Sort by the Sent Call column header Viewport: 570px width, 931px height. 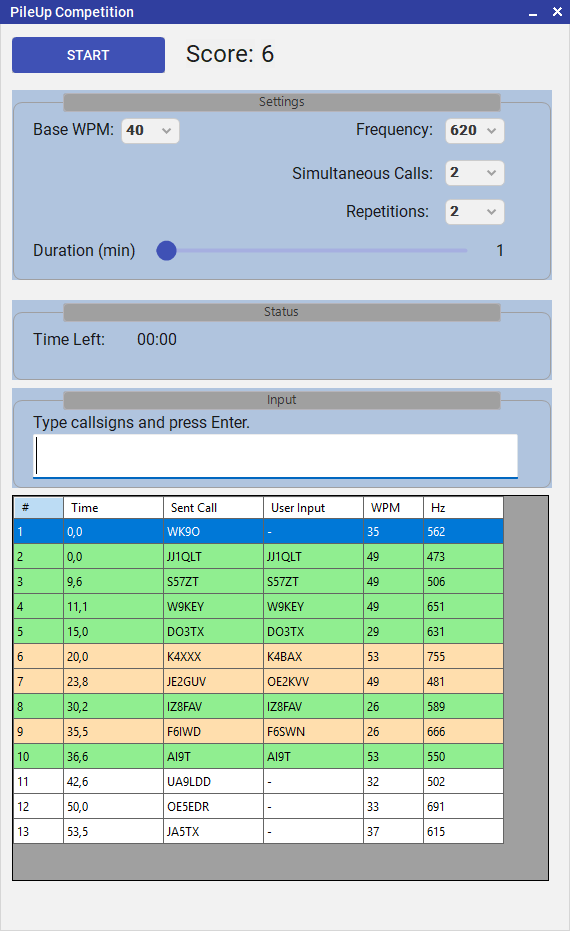[213, 508]
